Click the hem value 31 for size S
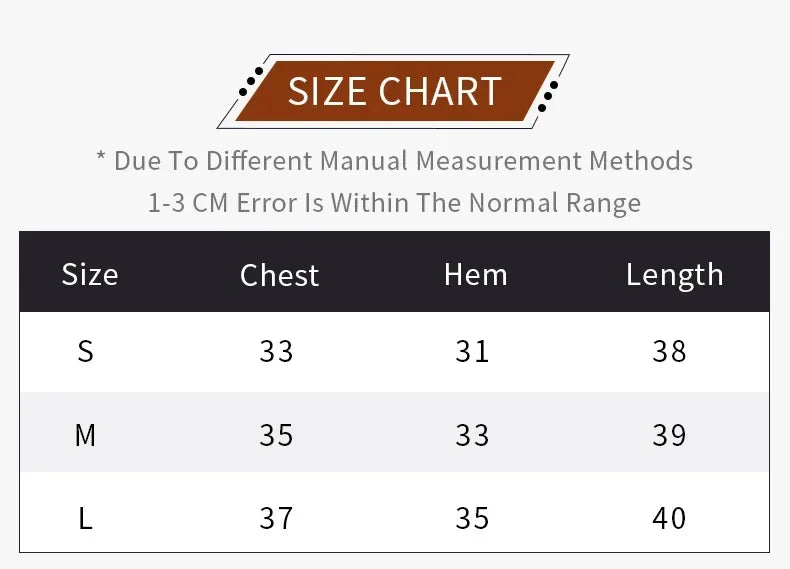The width and height of the screenshot is (790, 569). click(472, 351)
